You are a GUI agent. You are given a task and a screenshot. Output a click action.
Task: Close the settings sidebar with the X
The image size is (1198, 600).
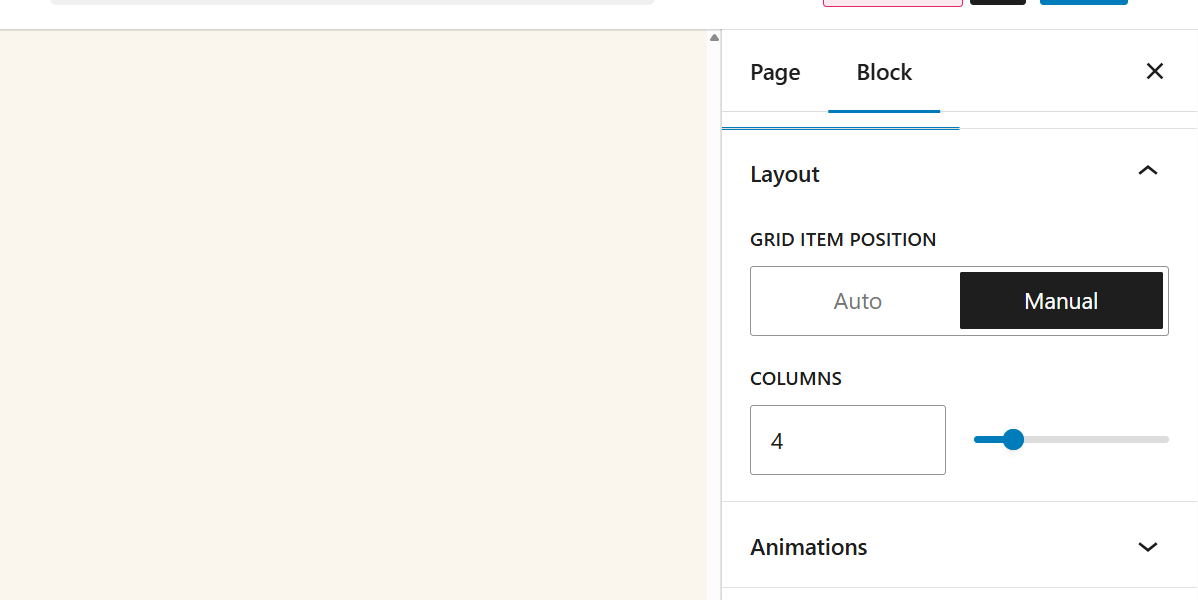(x=1154, y=71)
